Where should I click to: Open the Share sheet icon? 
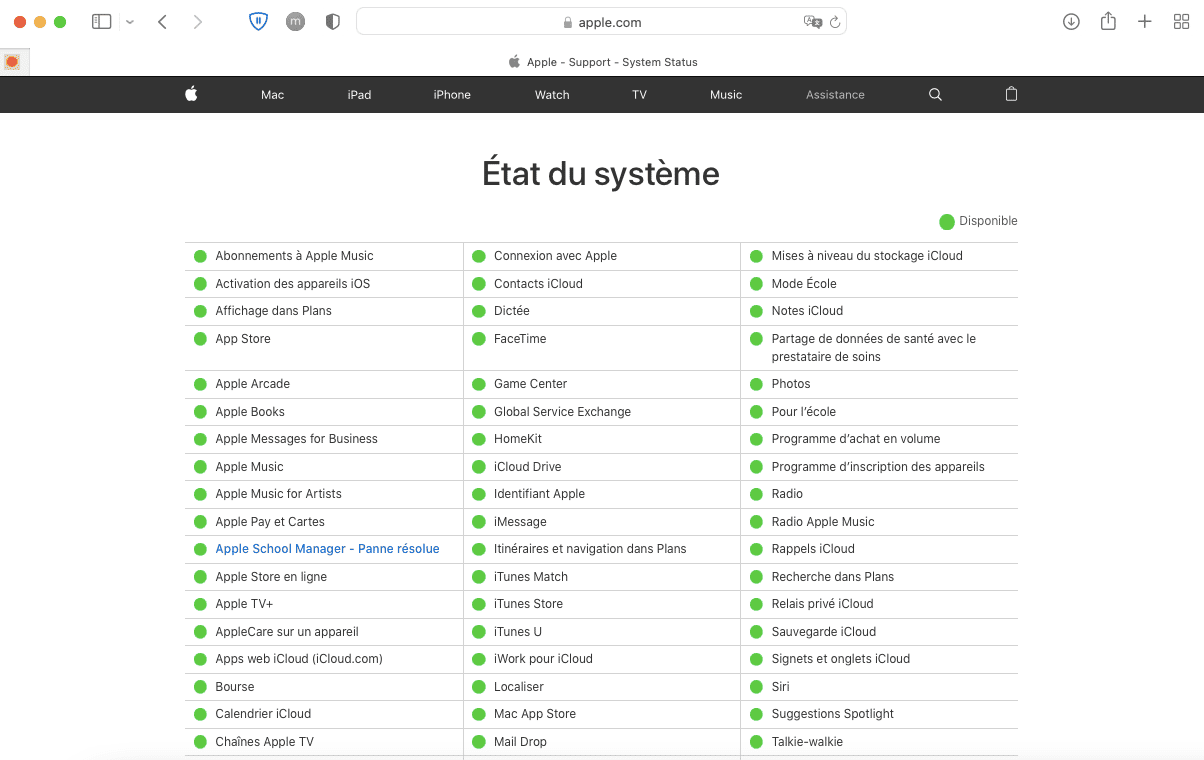[x=1108, y=22]
